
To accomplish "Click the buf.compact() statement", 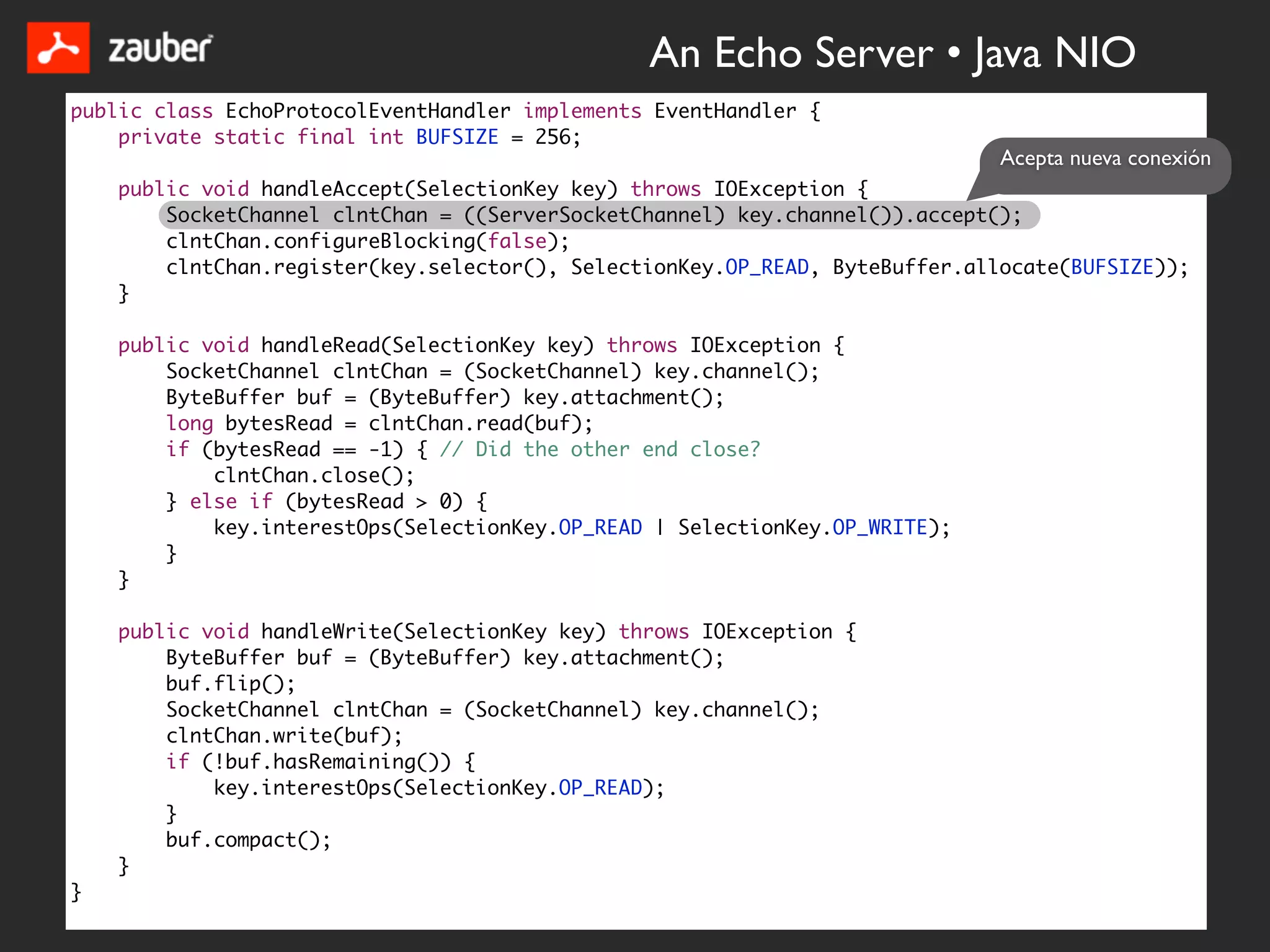I will [248, 840].
